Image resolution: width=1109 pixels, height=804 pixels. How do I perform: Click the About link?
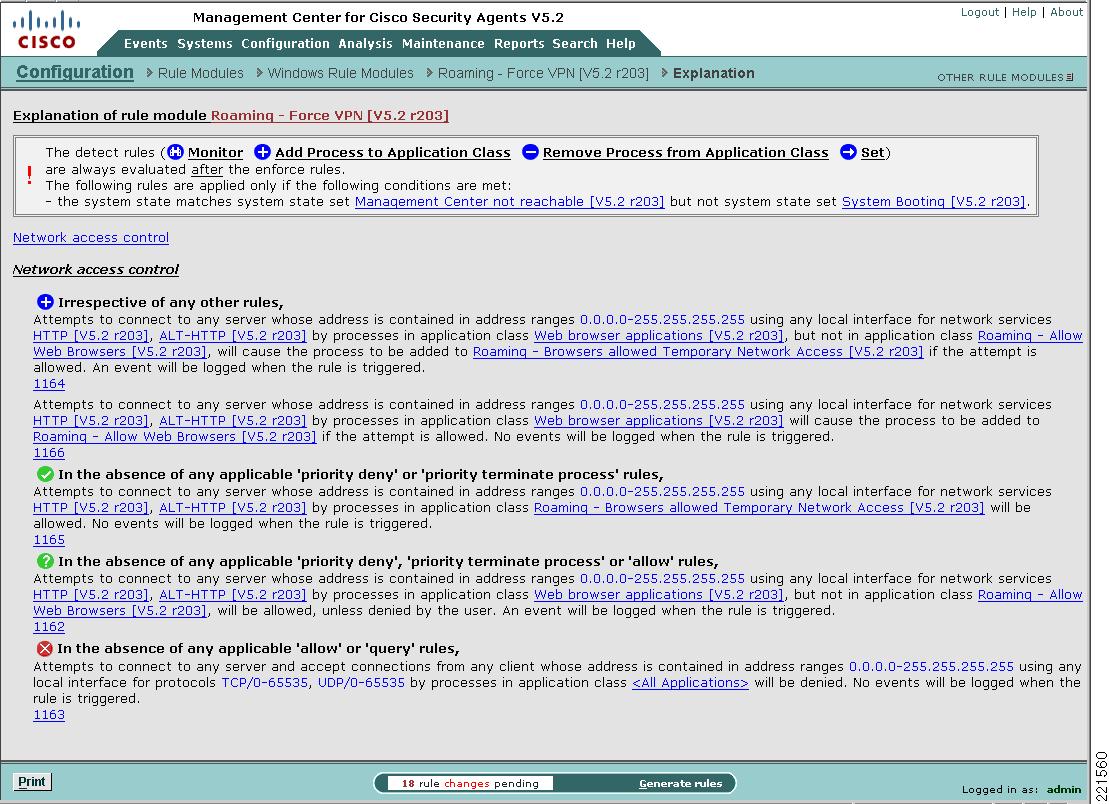tap(1066, 12)
